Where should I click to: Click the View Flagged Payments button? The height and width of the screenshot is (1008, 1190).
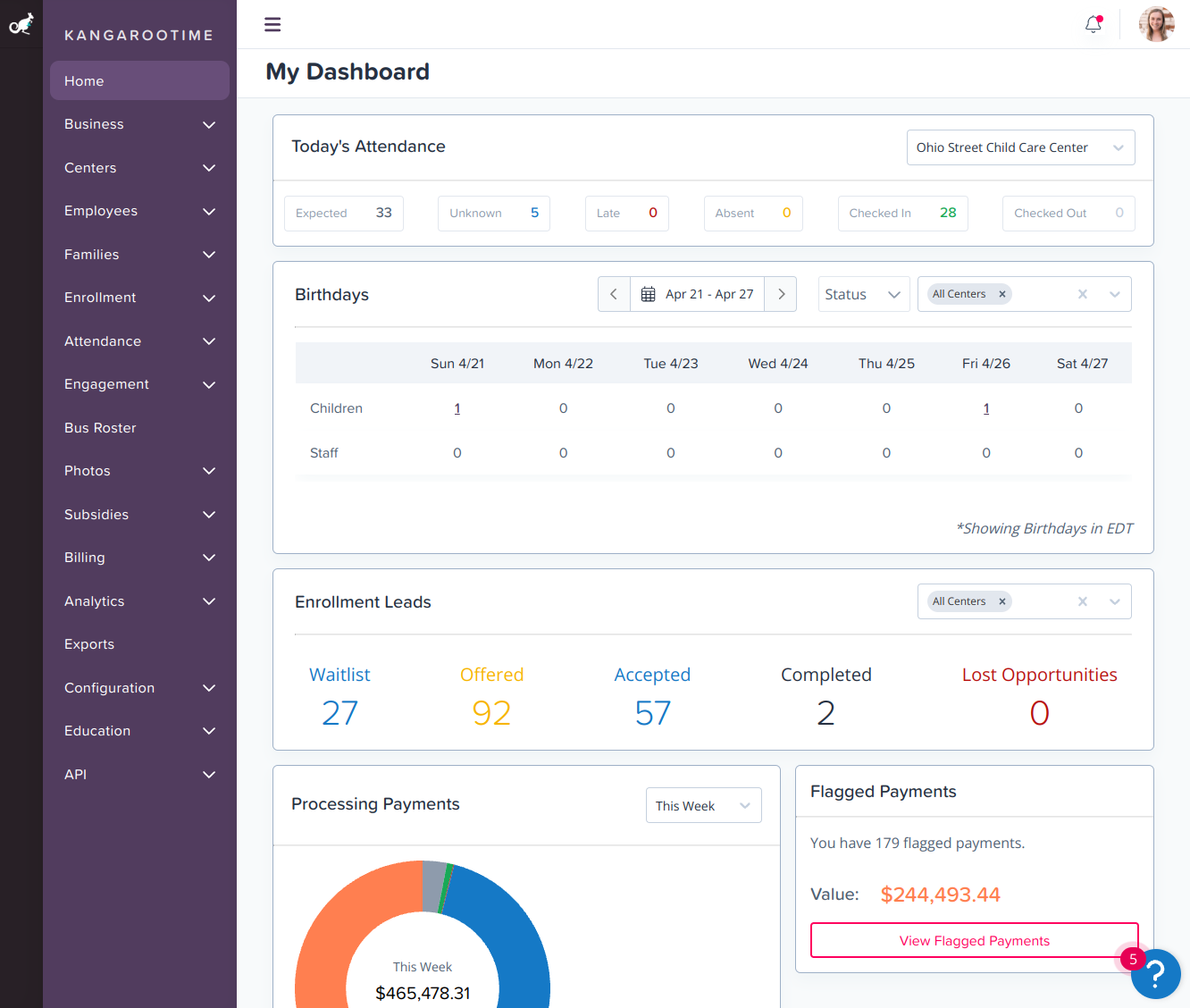[975, 940]
